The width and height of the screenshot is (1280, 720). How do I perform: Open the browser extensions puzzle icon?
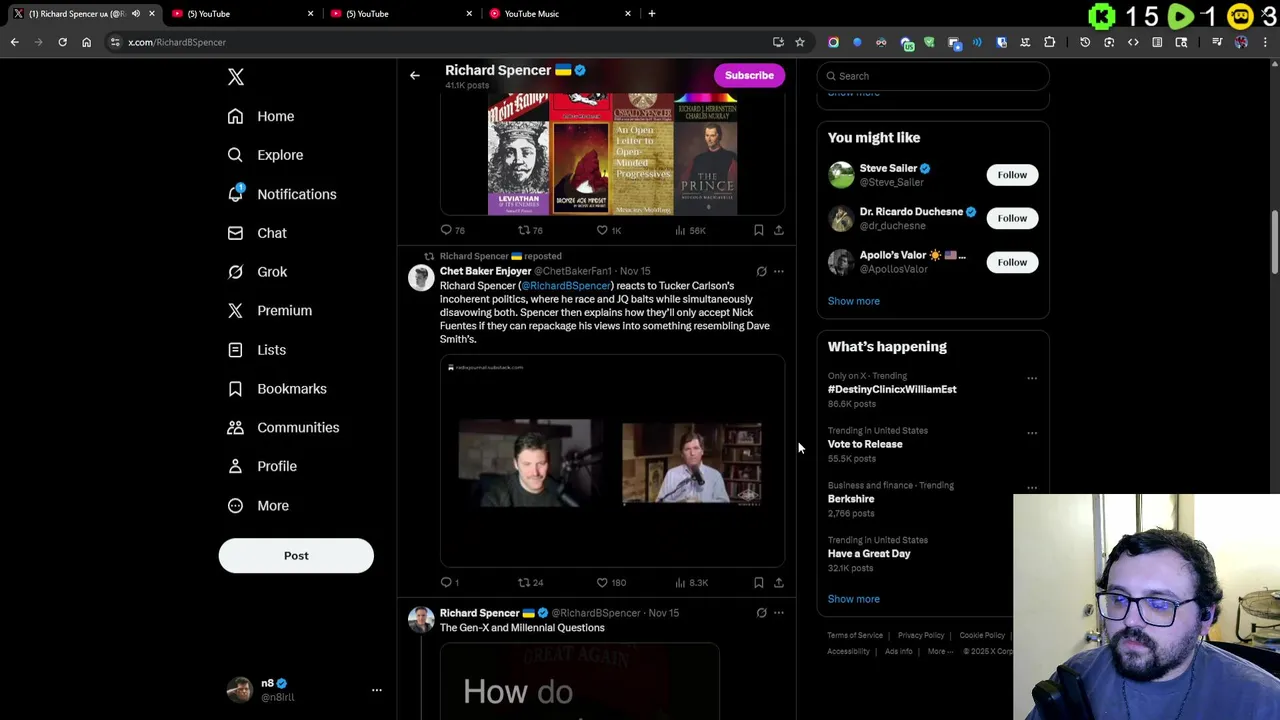pyautogui.click(x=1049, y=42)
